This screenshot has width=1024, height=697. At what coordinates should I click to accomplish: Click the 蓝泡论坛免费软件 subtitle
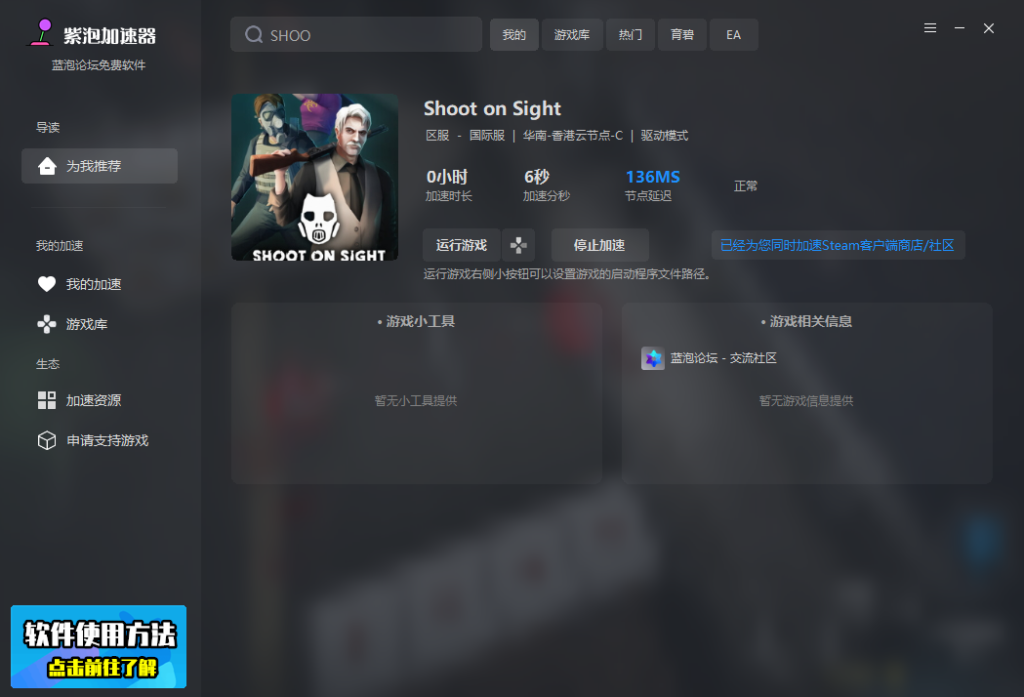tap(99, 65)
